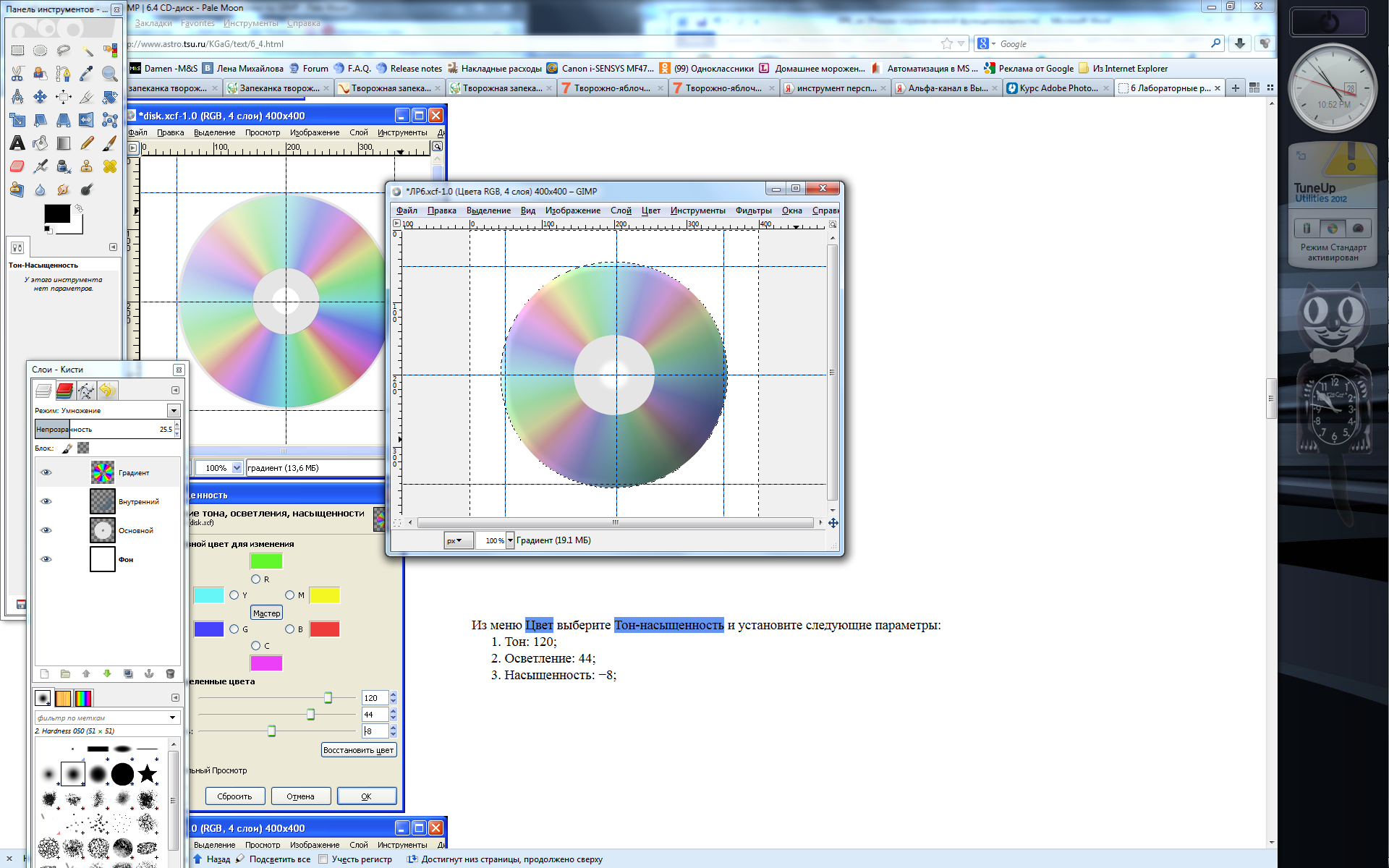This screenshot has height=868, width=1389.
Task: Select the Perspective tool
Action: 64,120
